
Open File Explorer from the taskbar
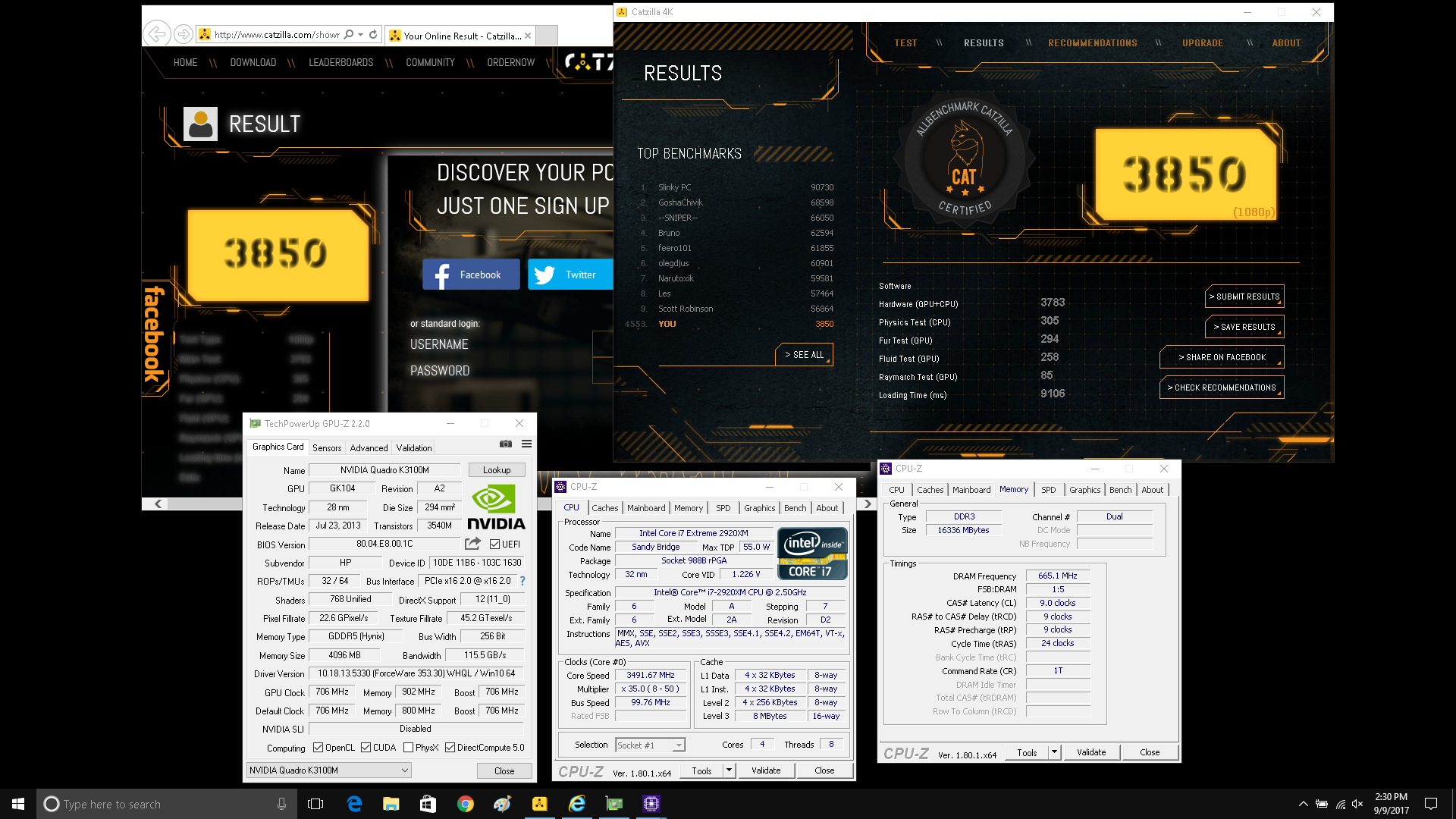point(391,804)
